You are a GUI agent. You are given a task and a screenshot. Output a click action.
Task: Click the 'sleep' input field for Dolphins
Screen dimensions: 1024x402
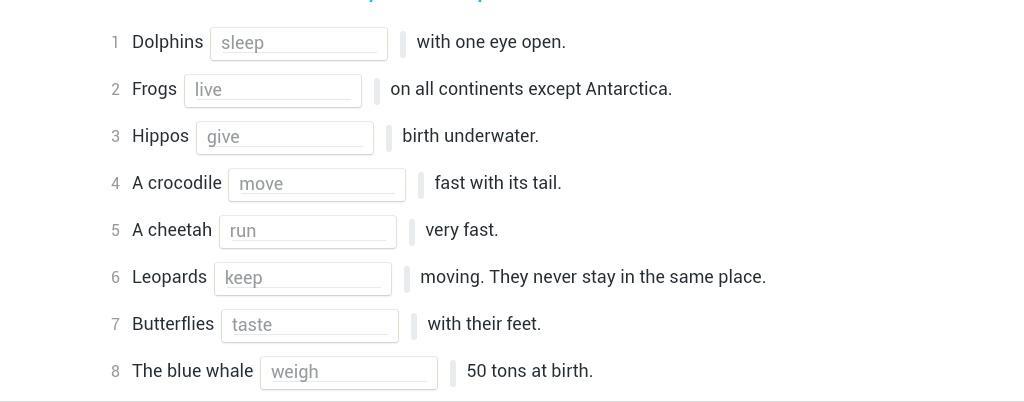coord(298,43)
